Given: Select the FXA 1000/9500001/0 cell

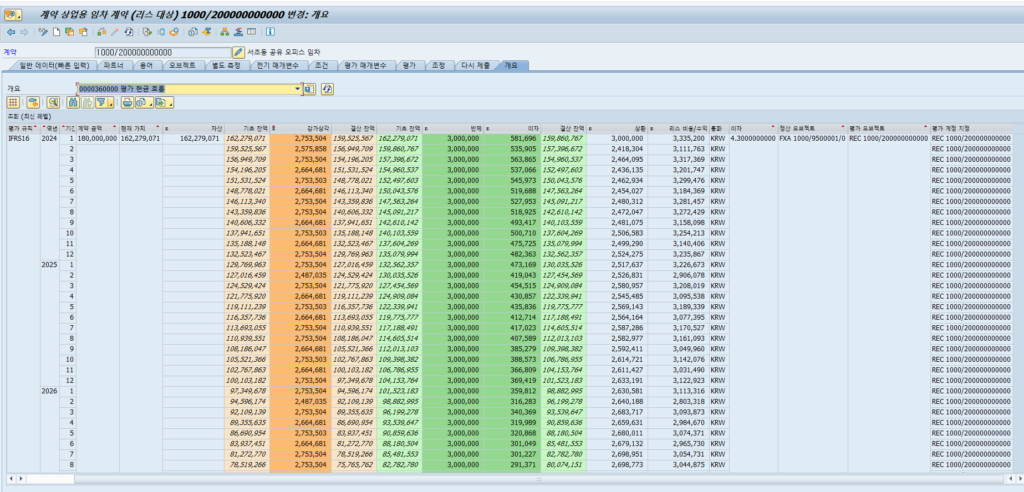Looking at the screenshot, I should 812,139.
